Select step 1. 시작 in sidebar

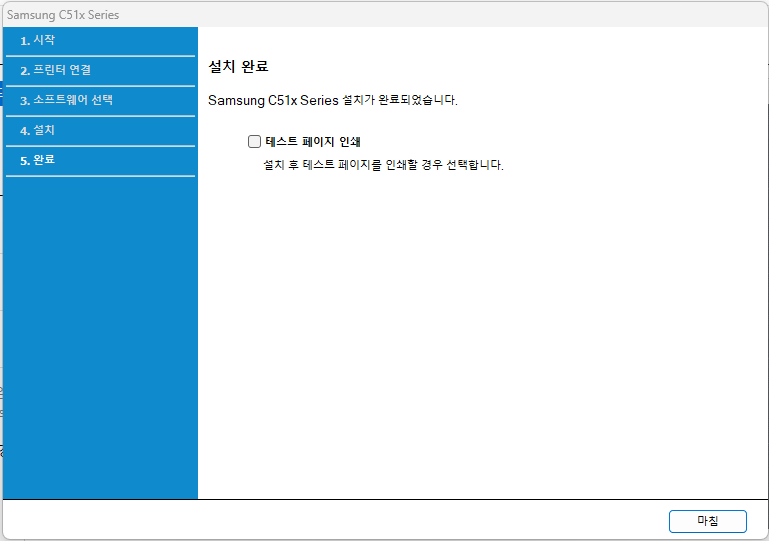tap(100, 41)
